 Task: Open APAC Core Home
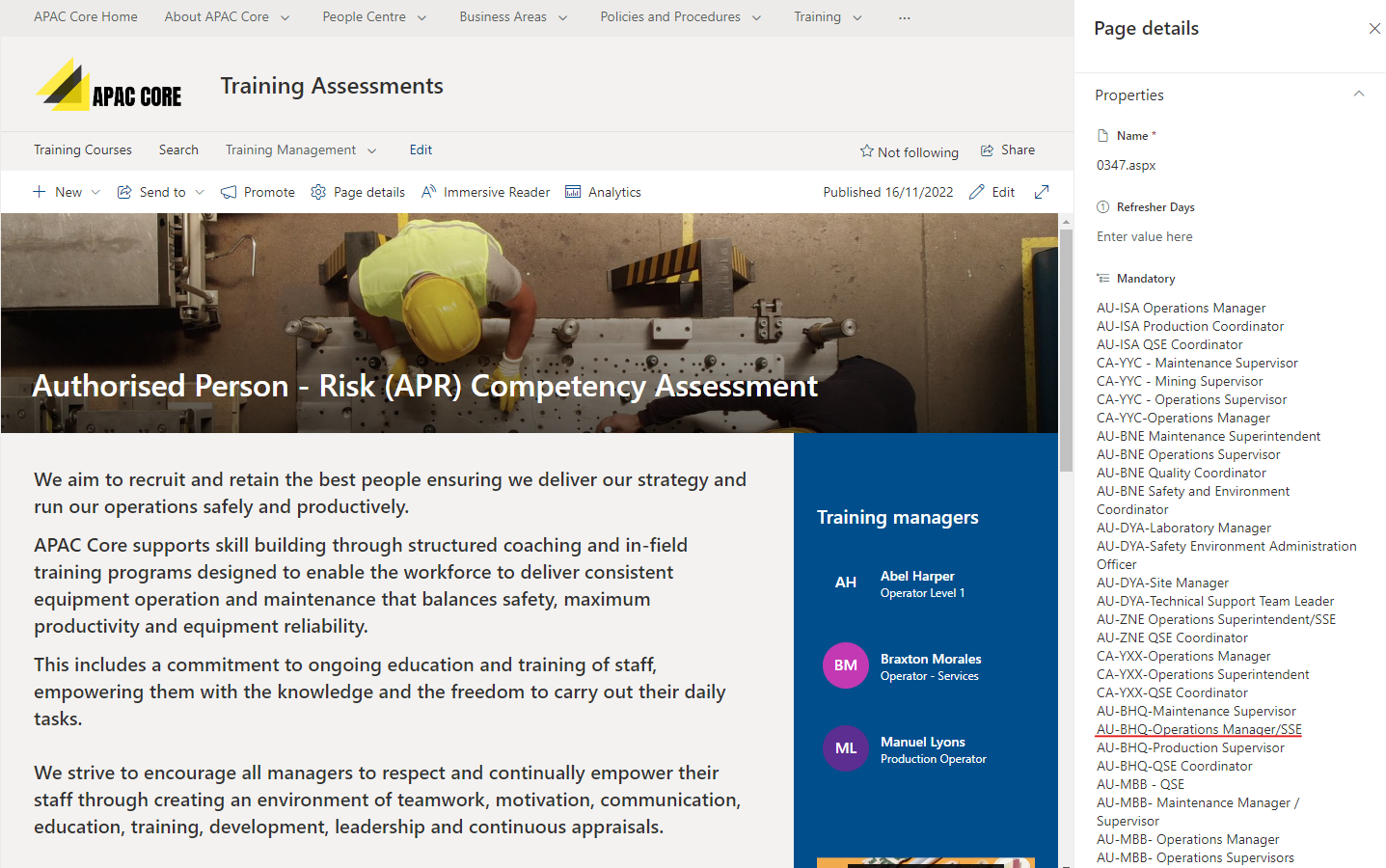tap(86, 16)
